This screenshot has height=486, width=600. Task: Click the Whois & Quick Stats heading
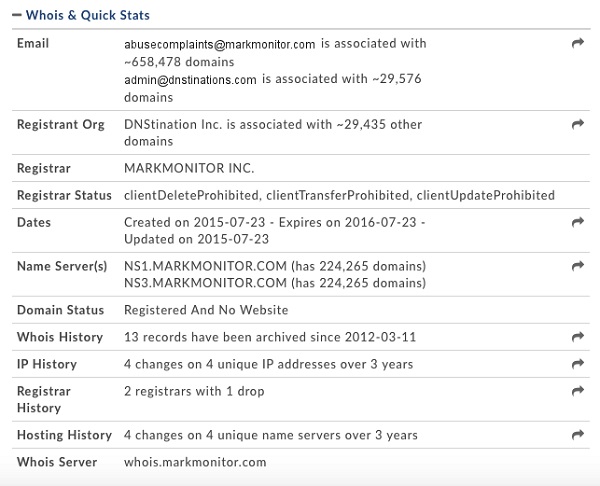[x=88, y=15]
